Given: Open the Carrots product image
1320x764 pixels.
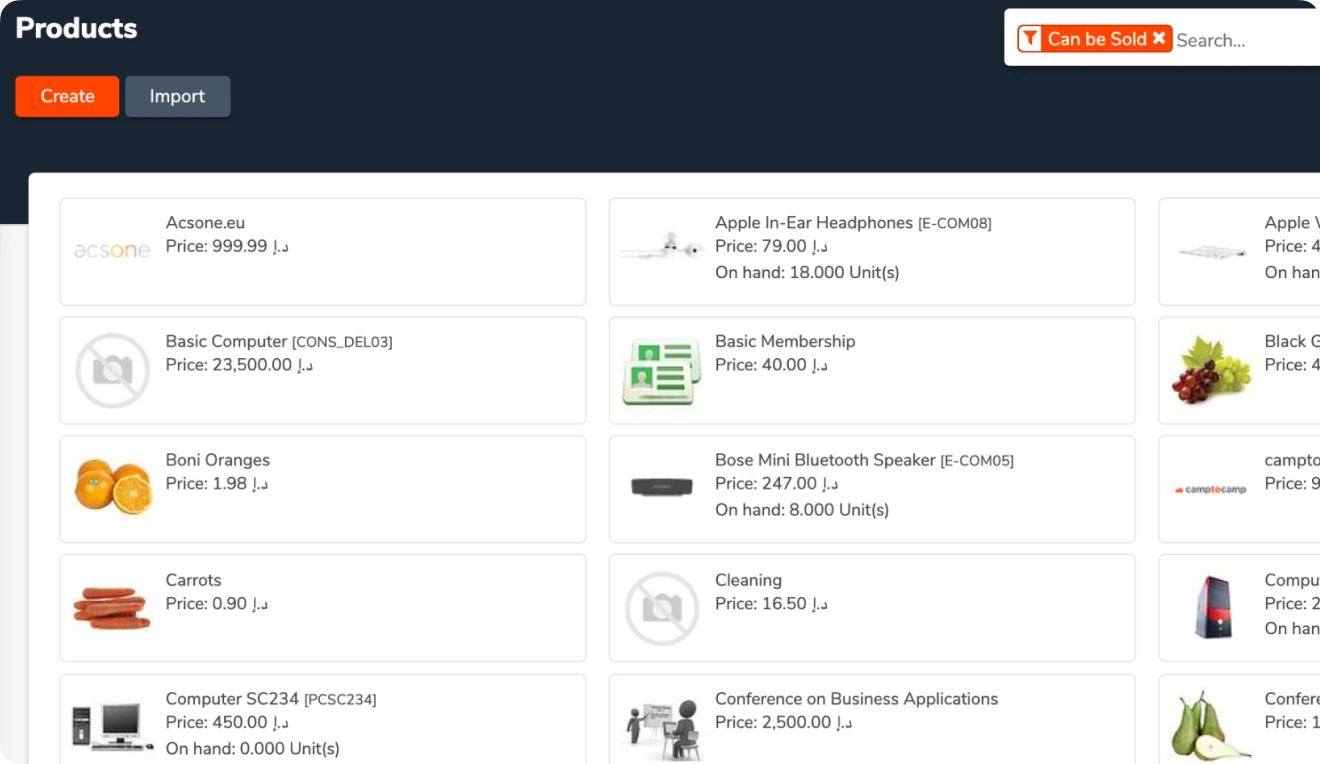Looking at the screenshot, I should point(112,608).
